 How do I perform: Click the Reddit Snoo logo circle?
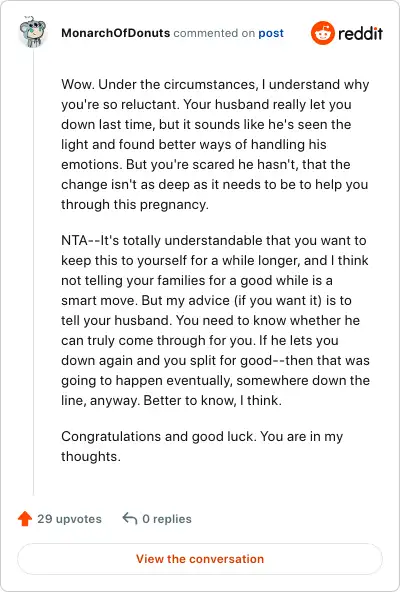(323, 33)
